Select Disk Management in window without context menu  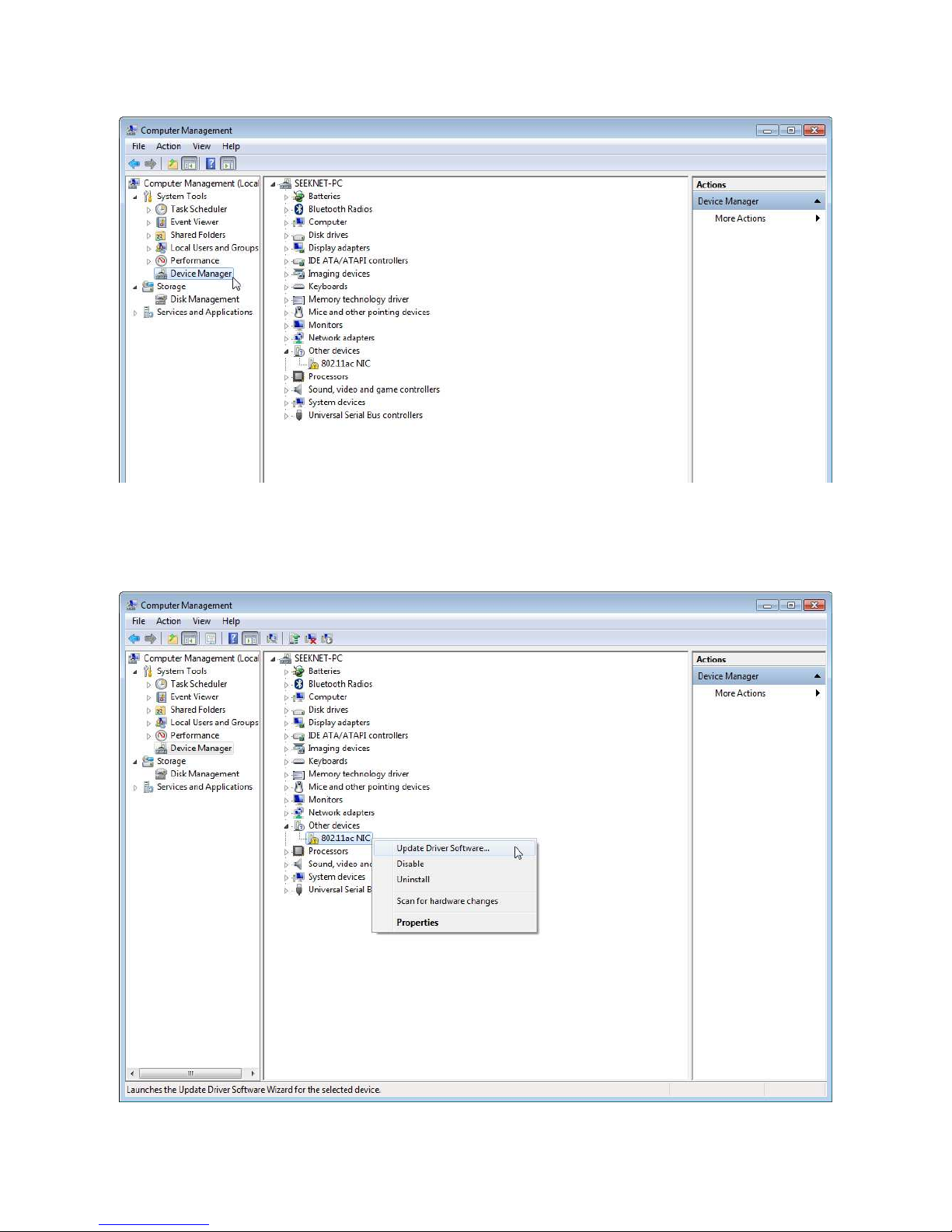(204, 299)
